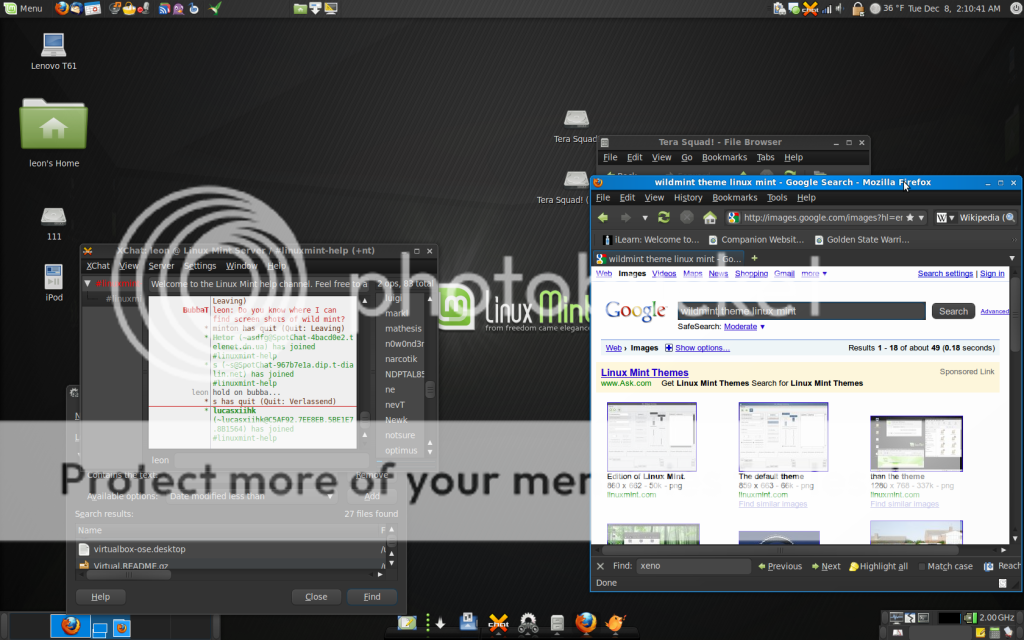
Task: Open the volume control in system tray
Action: [x=840, y=8]
